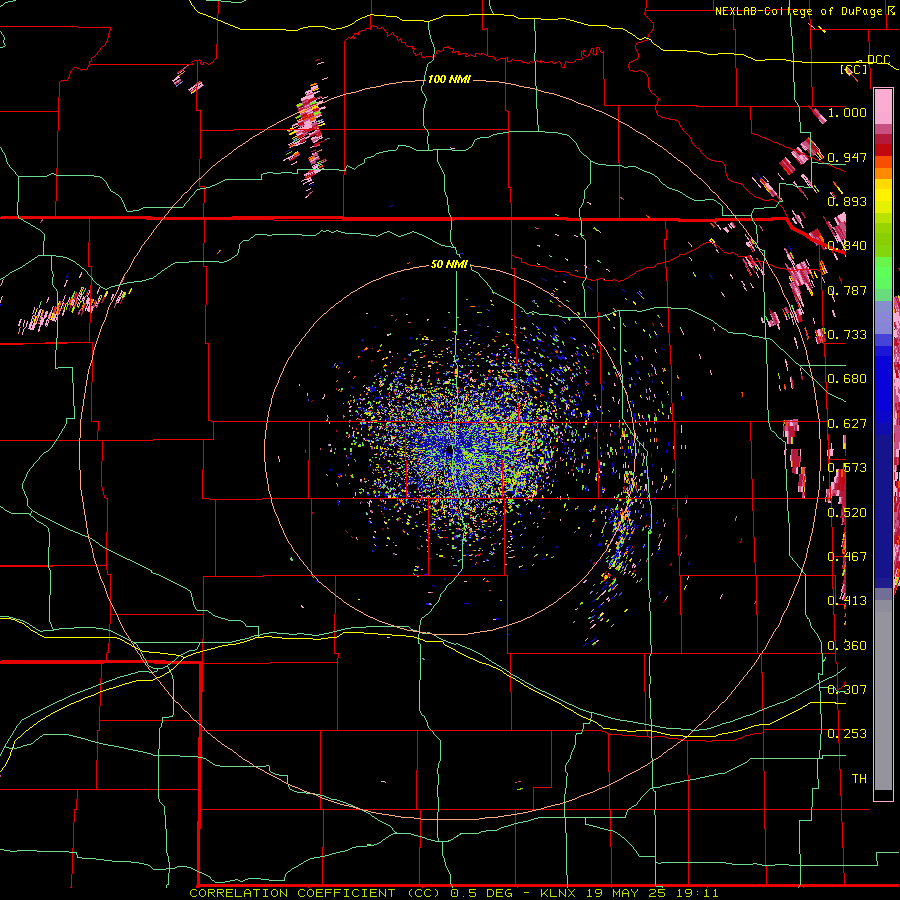Click the 0.787 color scale label

(x=847, y=290)
